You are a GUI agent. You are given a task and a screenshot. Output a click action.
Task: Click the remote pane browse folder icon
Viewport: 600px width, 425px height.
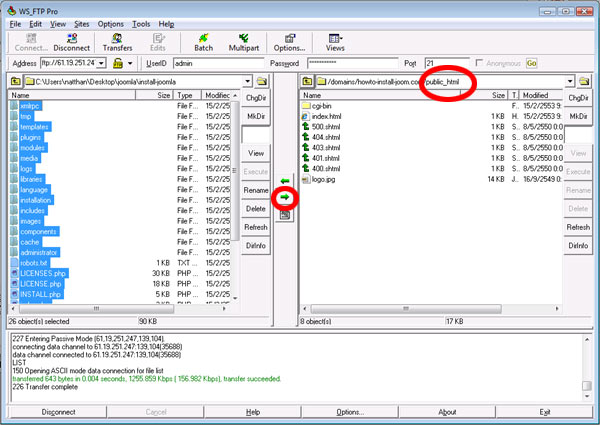584,81
